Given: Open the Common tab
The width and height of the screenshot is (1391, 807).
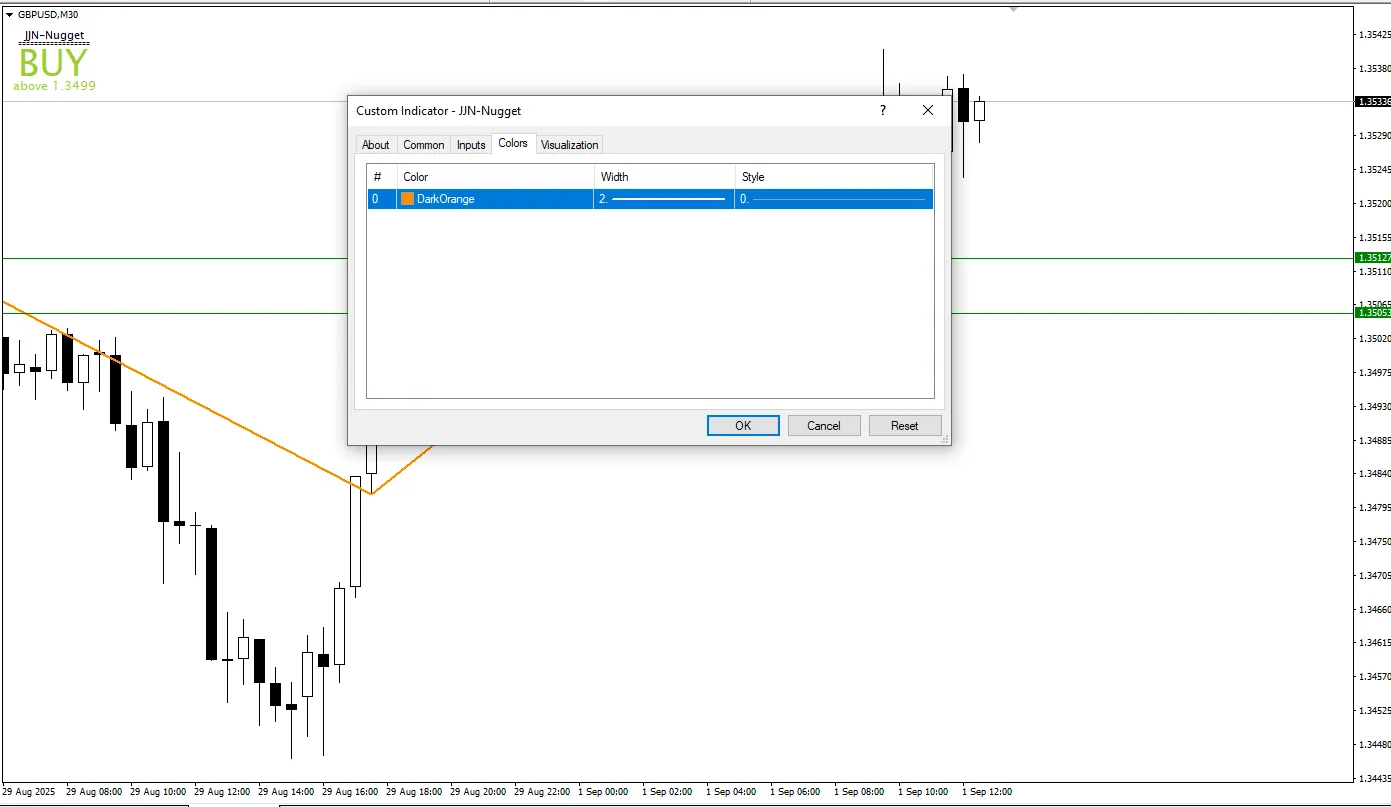Looking at the screenshot, I should tap(423, 145).
